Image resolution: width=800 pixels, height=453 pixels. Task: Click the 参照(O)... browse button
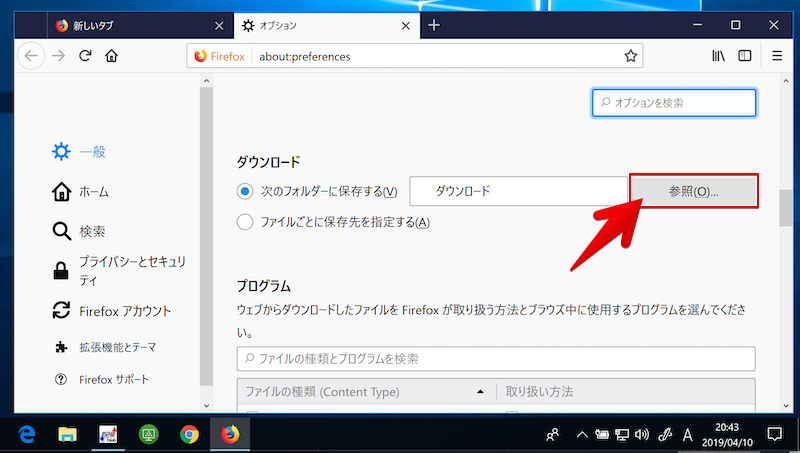pyautogui.click(x=693, y=191)
